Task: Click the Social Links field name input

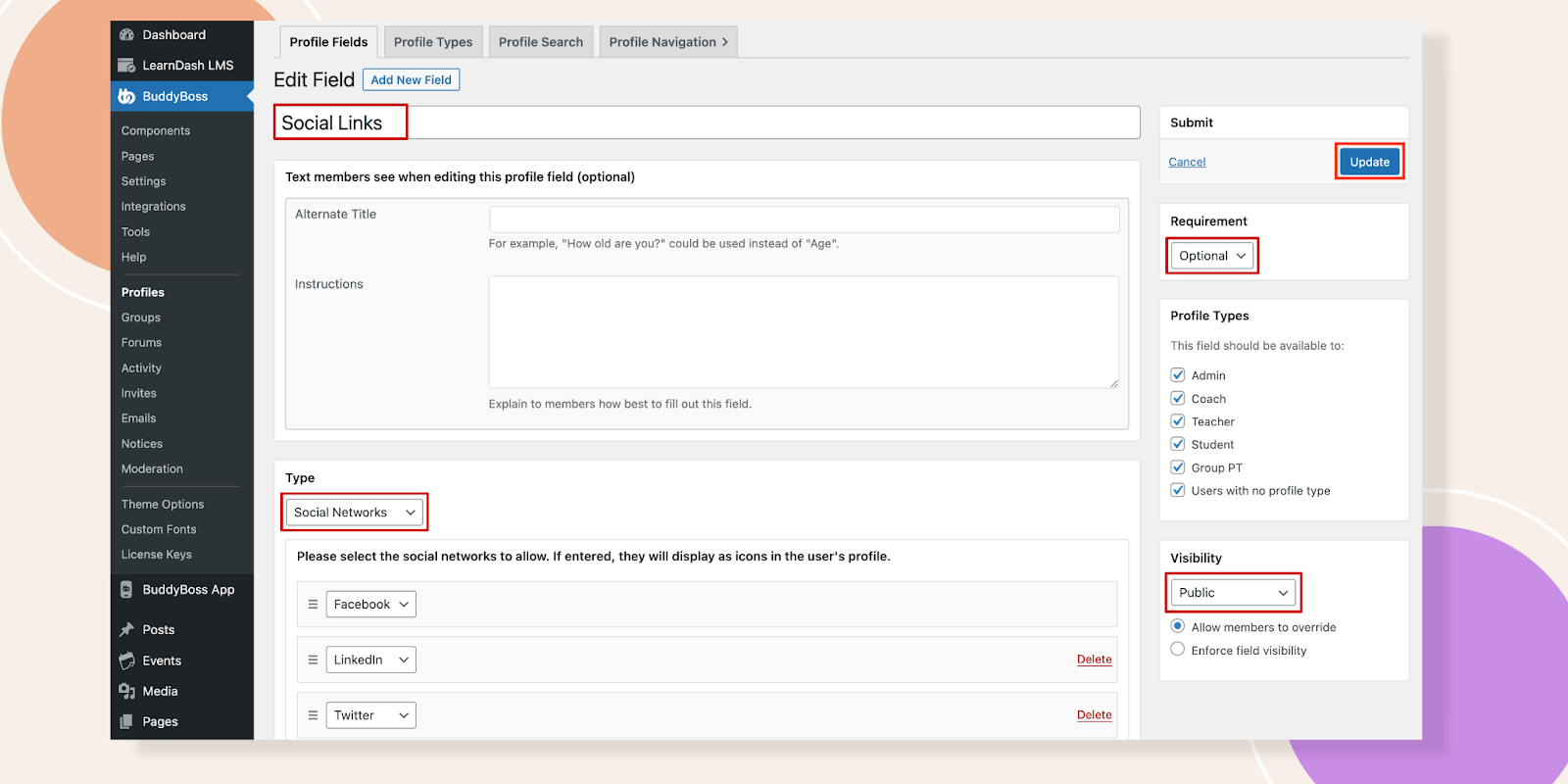Action: (707, 122)
